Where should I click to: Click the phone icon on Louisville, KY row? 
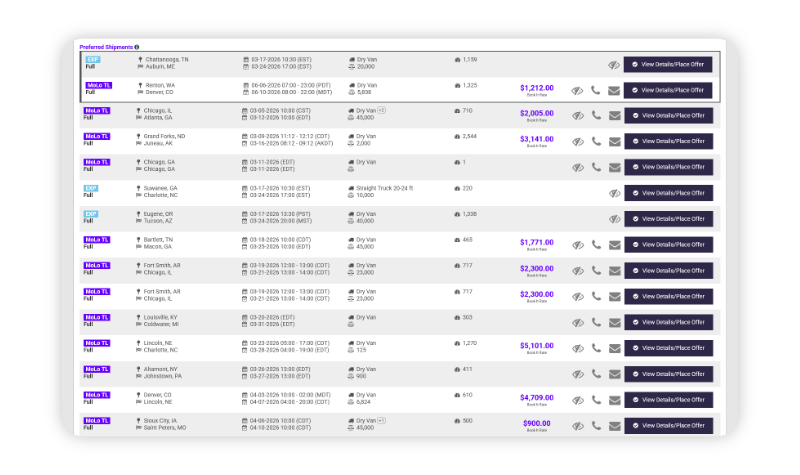(x=596, y=322)
